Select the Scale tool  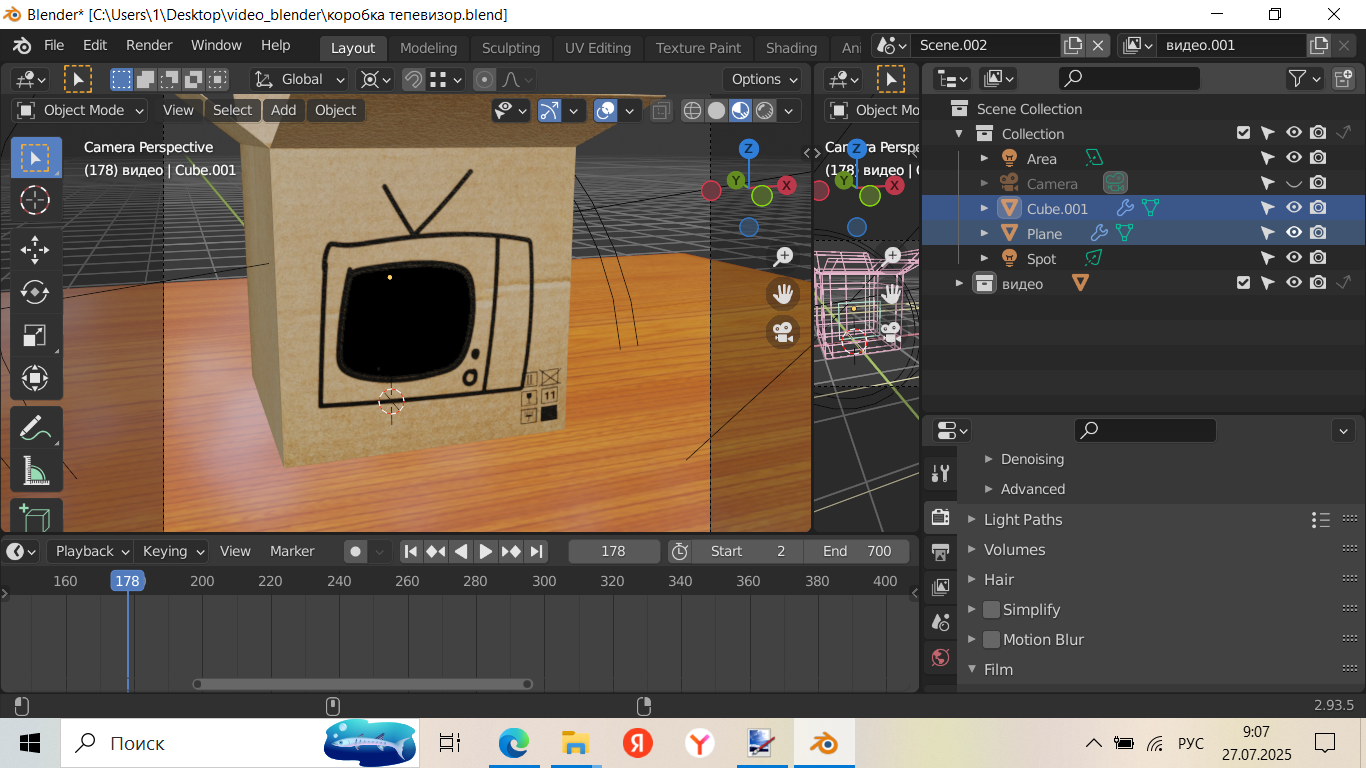click(35, 336)
